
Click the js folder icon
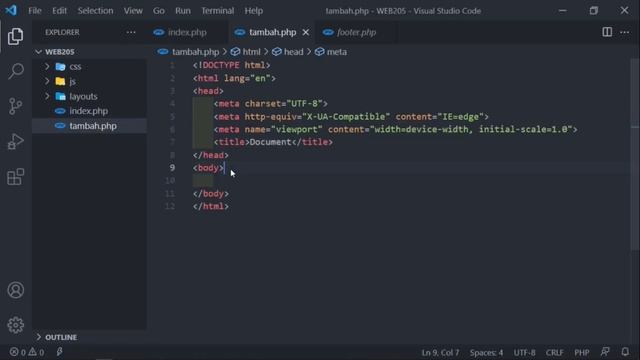tap(60, 81)
